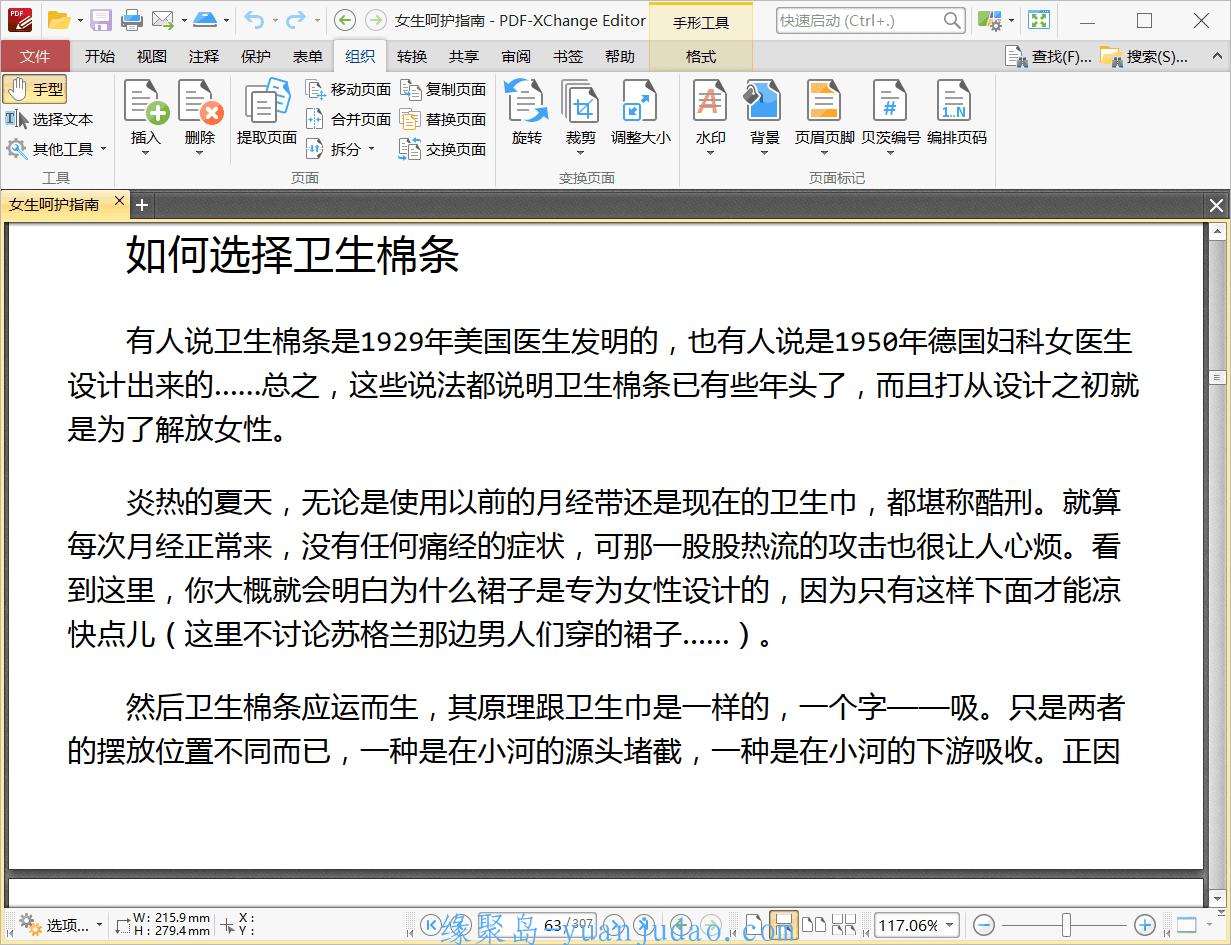Go to previous view green arrow
1231x945 pixels.
(x=344, y=20)
